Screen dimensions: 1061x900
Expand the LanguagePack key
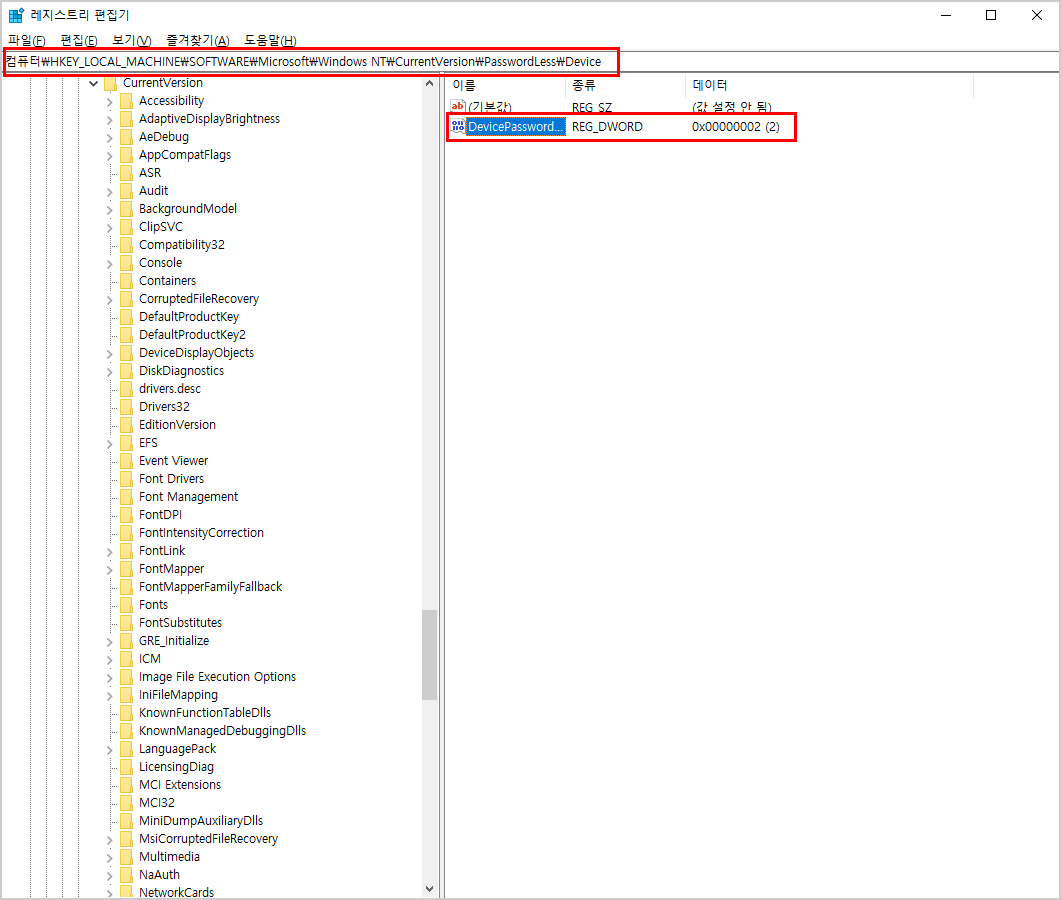pos(110,750)
